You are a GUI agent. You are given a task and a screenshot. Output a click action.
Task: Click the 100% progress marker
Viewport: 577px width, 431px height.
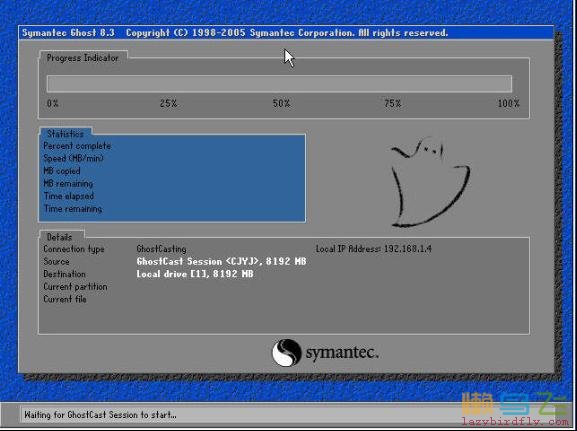coord(509,103)
